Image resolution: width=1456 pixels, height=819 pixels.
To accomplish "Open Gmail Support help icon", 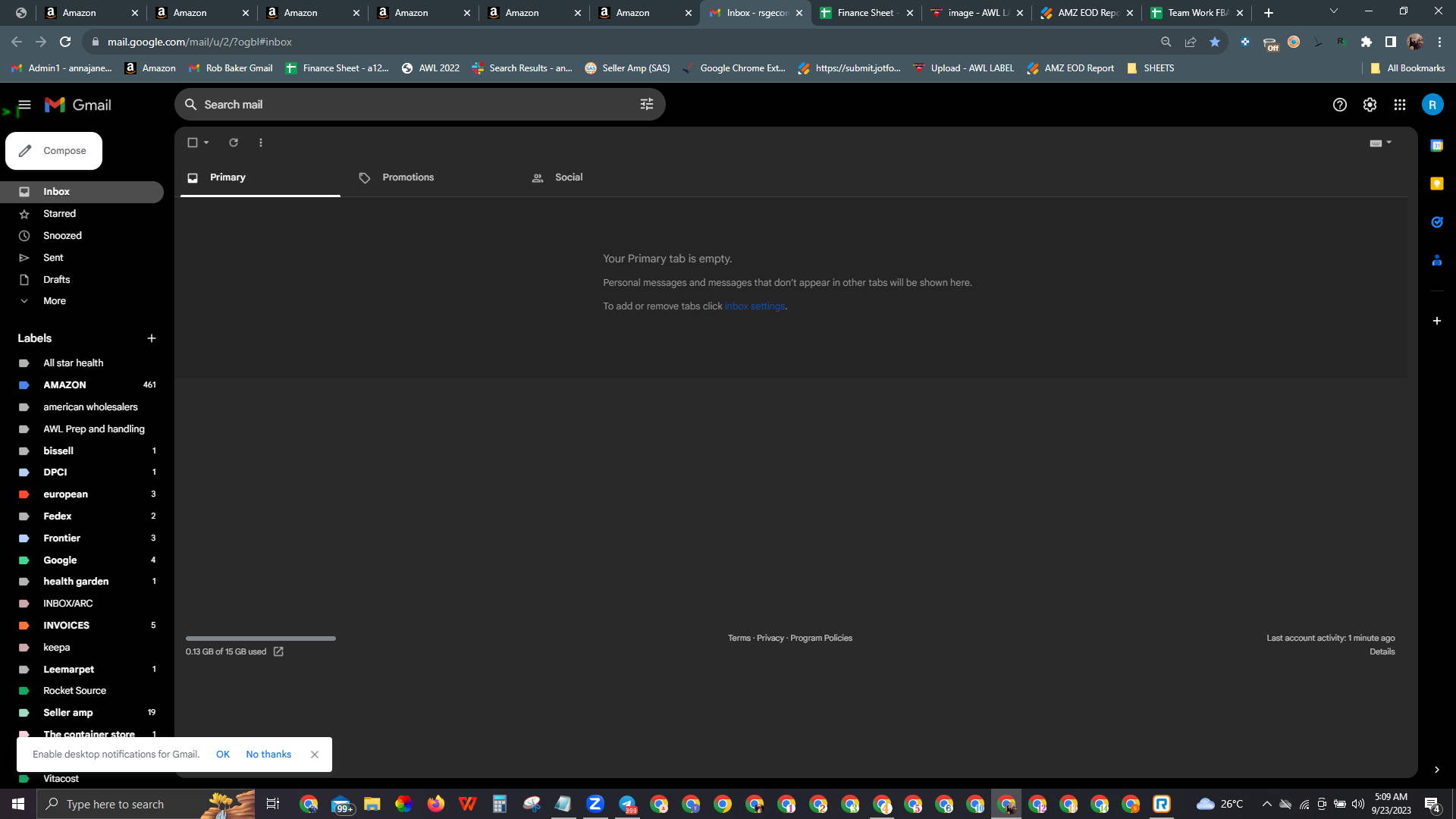I will pos(1340,105).
